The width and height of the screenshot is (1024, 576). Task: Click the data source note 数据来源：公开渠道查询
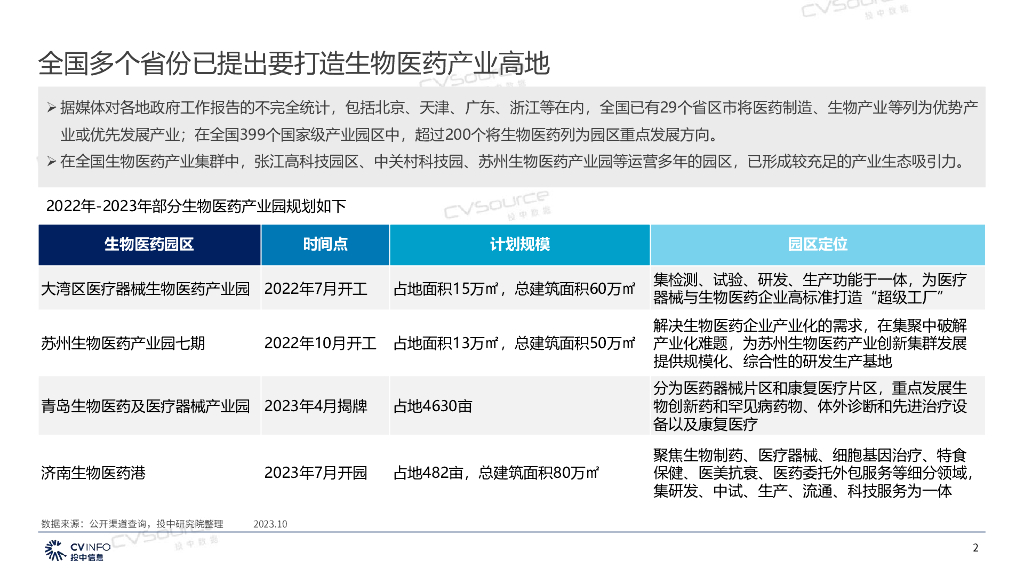(x=132, y=524)
